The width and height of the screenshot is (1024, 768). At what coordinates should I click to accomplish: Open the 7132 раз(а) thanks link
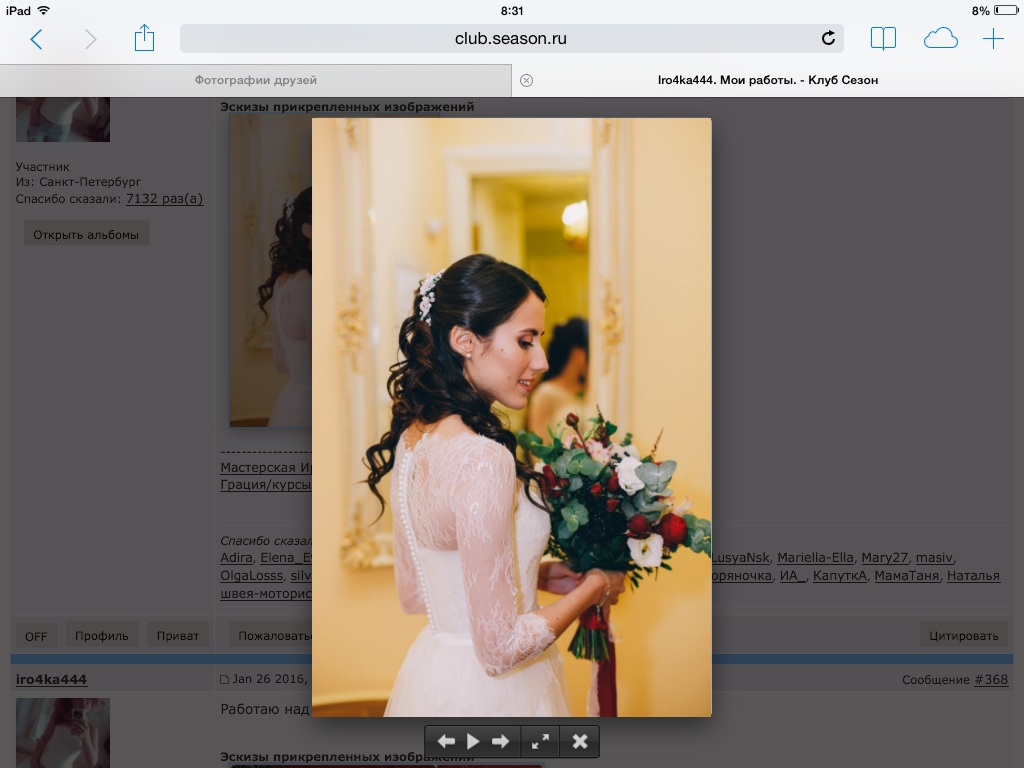(165, 199)
